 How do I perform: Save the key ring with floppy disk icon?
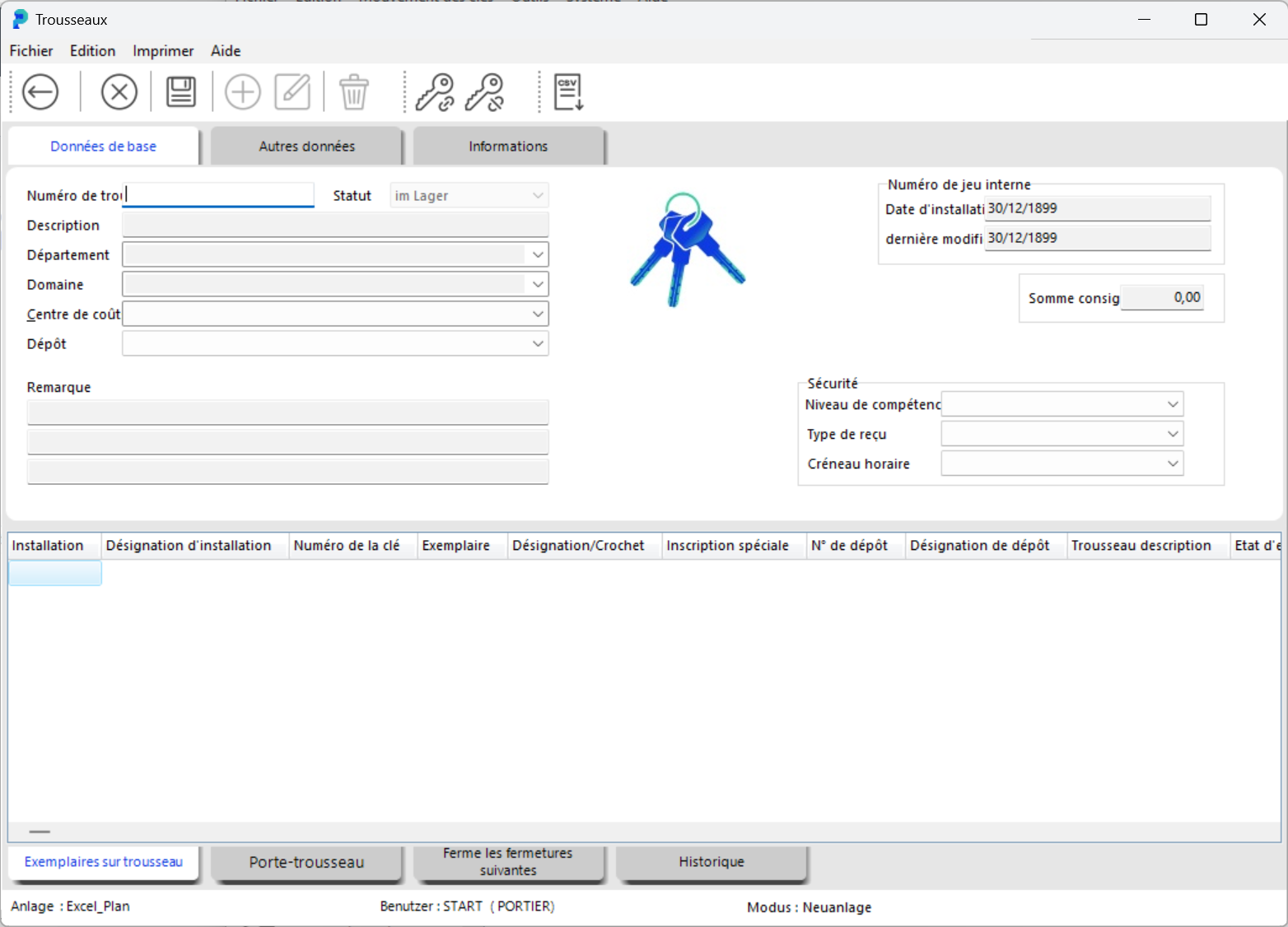coord(181,91)
